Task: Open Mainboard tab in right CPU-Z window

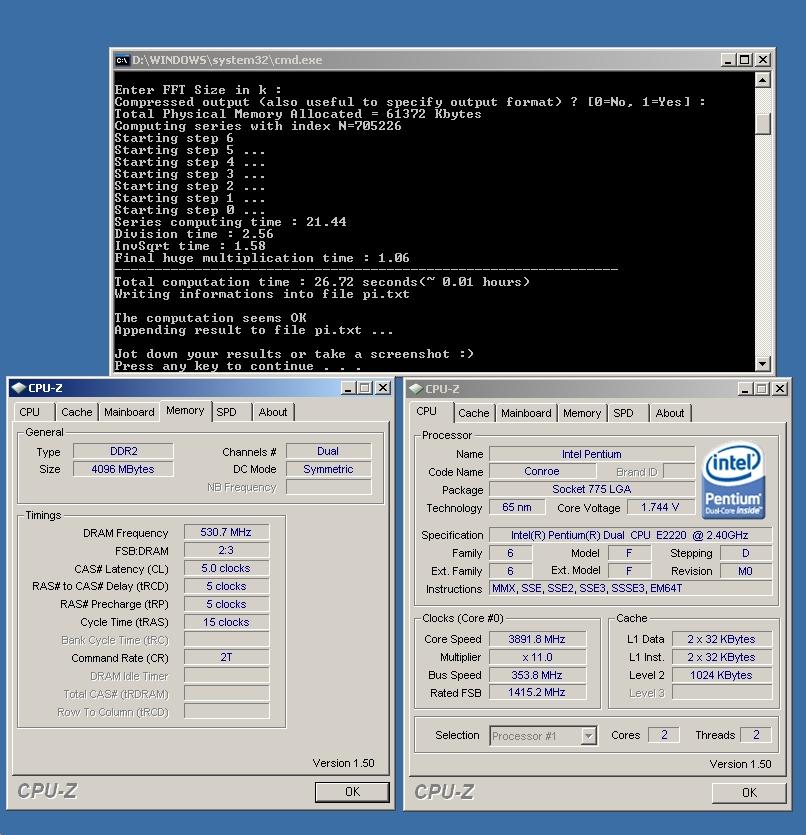Action: (x=526, y=413)
